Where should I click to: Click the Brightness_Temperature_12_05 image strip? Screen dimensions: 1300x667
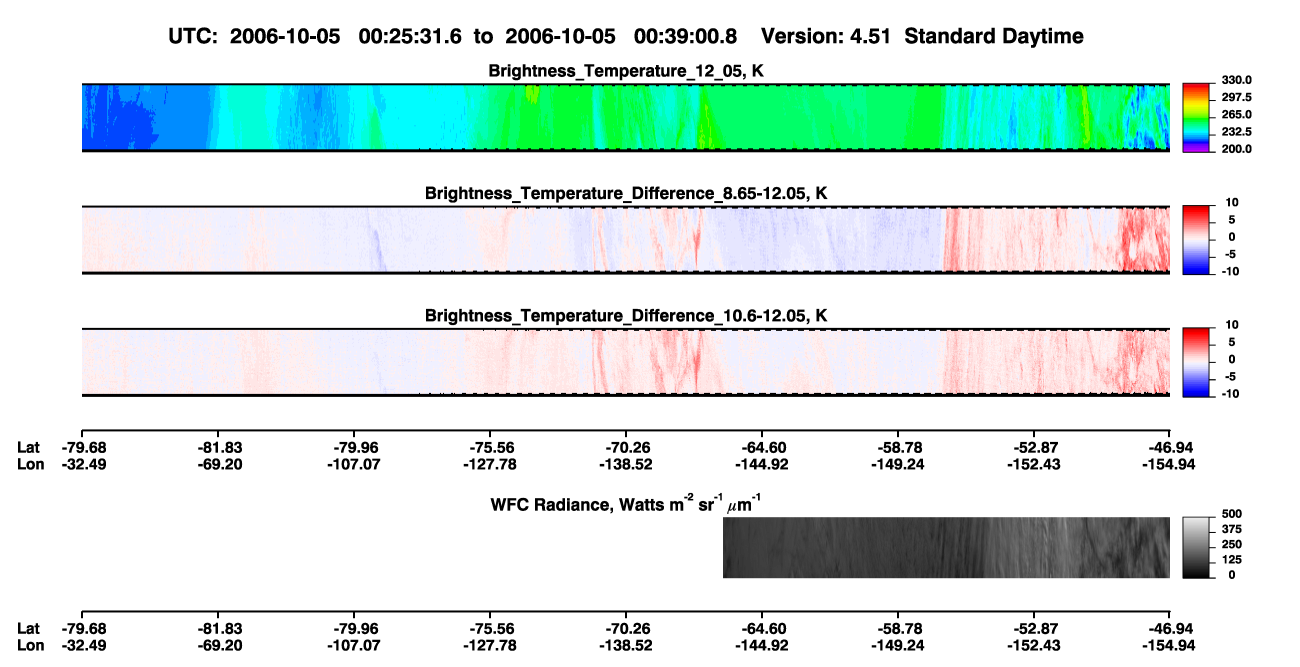[x=625, y=117]
